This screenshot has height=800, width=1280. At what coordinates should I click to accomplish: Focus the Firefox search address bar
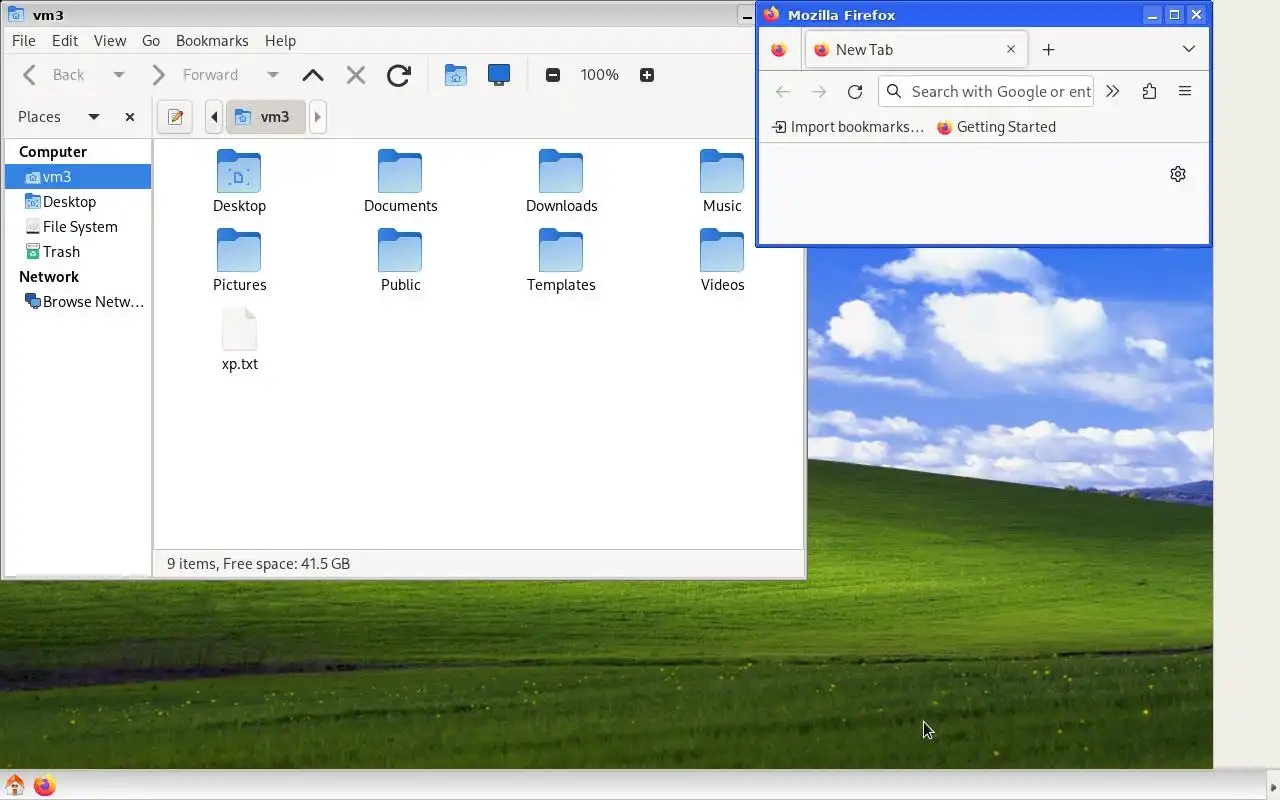pos(986,92)
